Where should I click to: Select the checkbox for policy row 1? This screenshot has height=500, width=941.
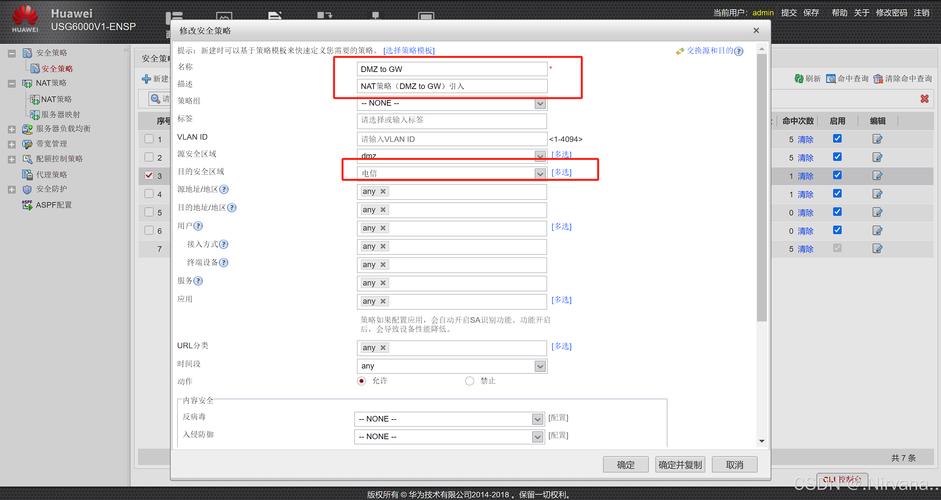(x=149, y=139)
